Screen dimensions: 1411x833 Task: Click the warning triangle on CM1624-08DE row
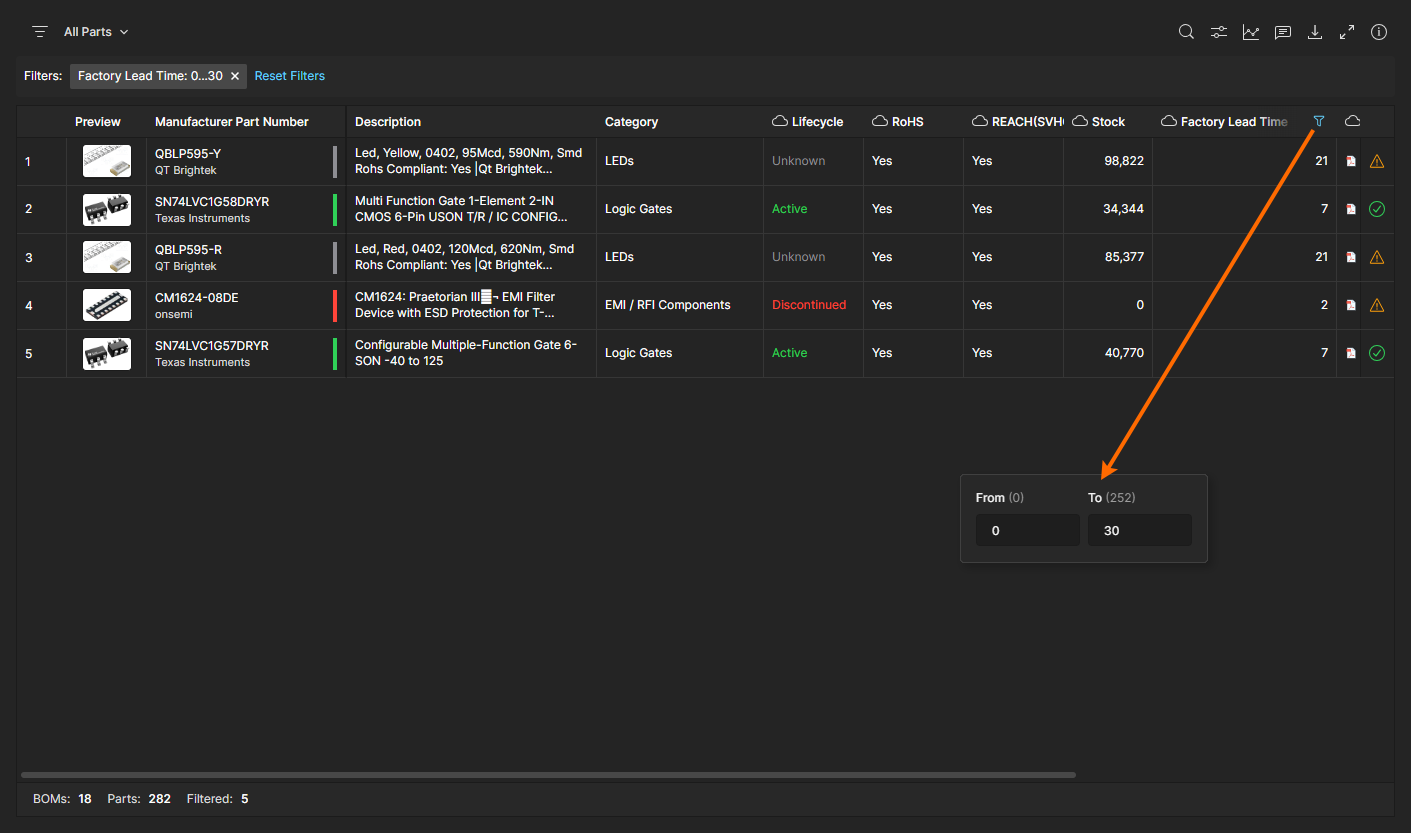tap(1377, 305)
